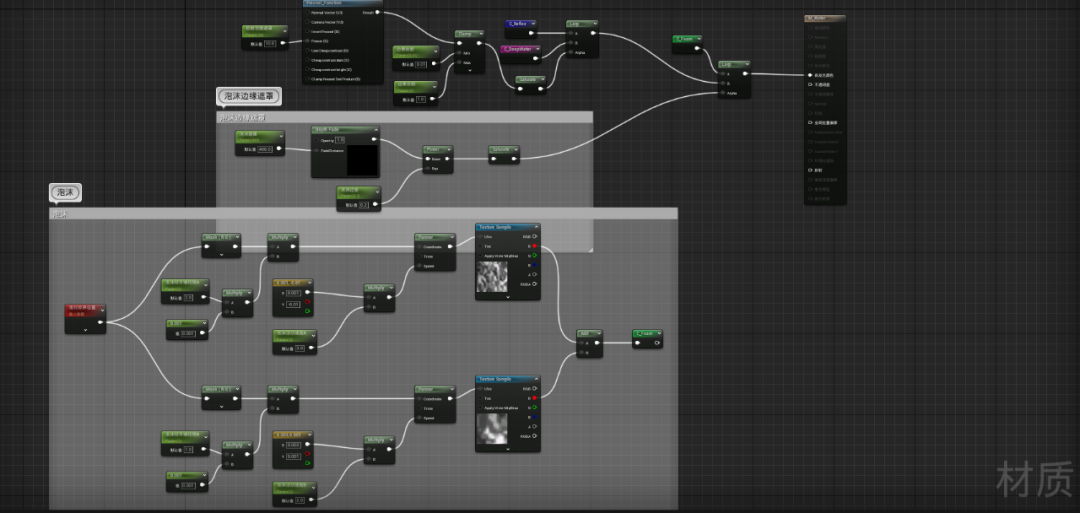Click the FadeDistance input pin on Depth Fade

316,150
